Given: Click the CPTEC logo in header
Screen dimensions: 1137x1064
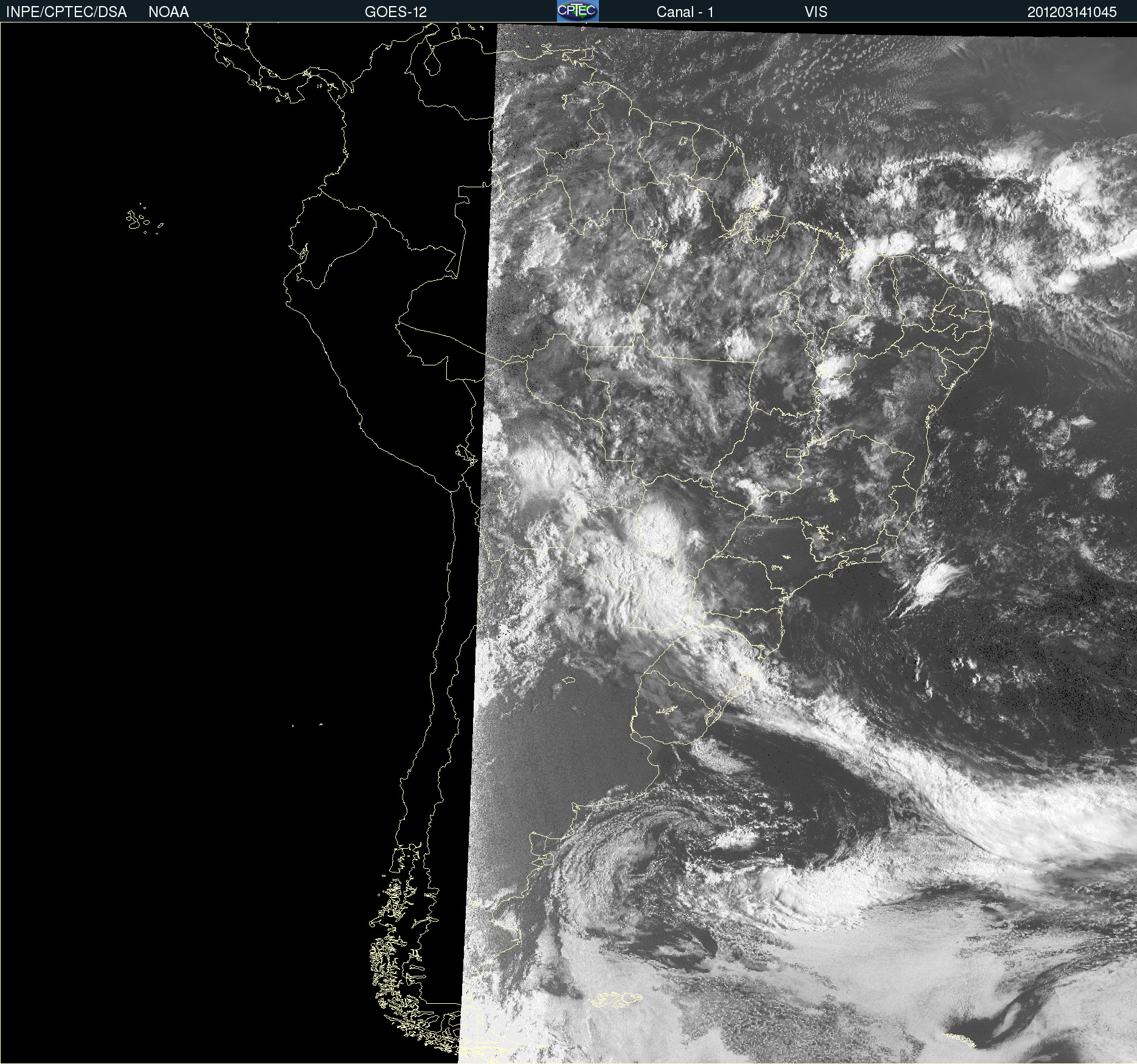Looking at the screenshot, I should (578, 11).
